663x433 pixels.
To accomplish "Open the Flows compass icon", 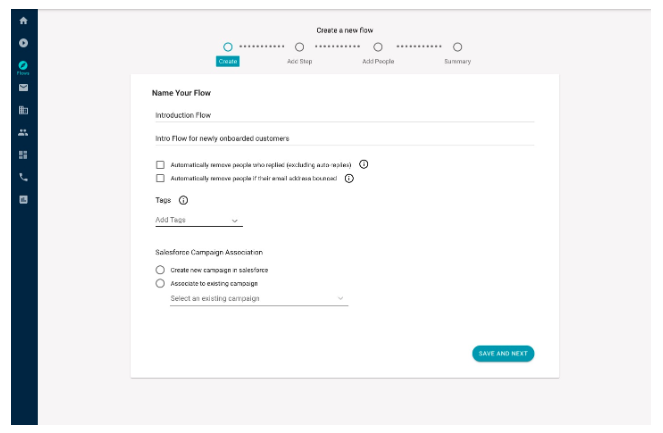I will (24, 67).
